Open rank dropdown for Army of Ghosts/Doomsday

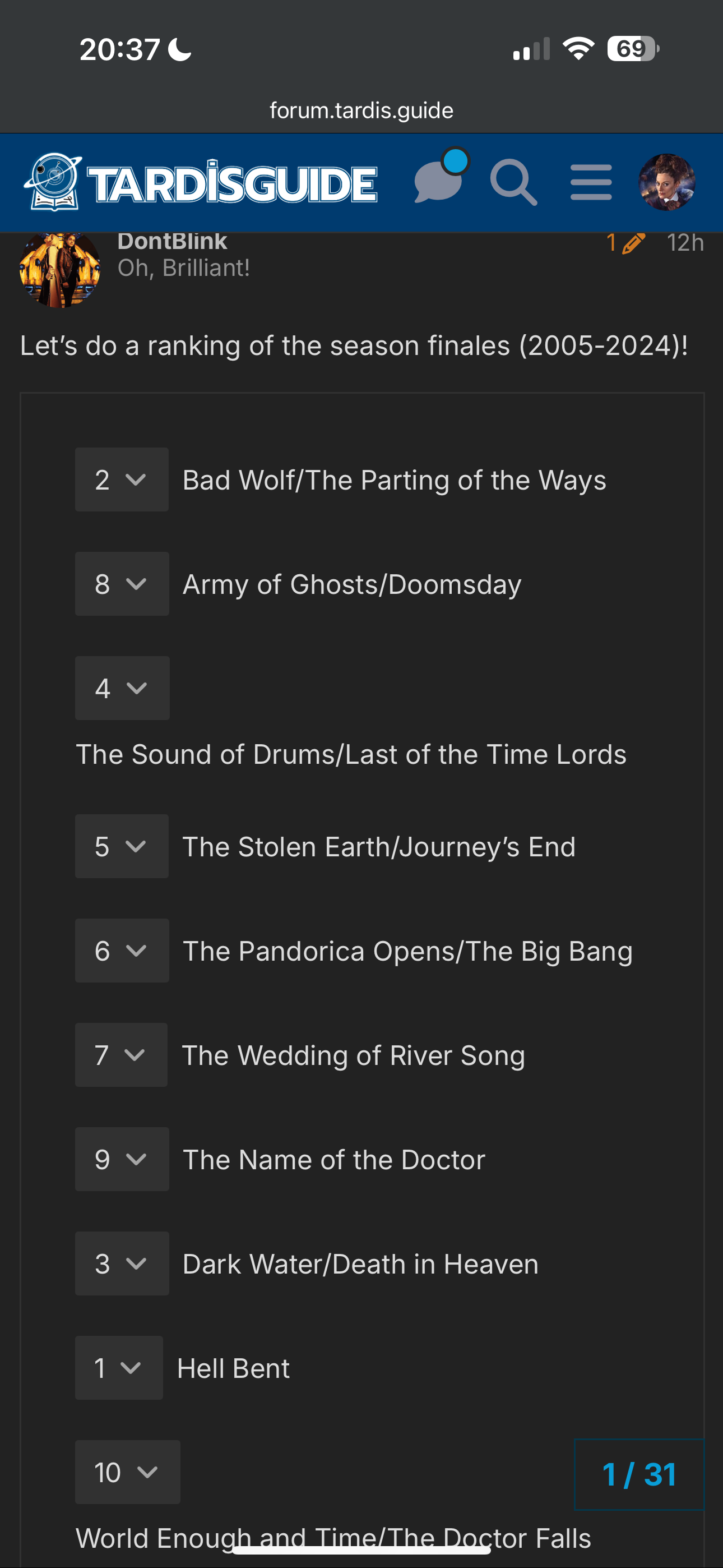tap(122, 584)
